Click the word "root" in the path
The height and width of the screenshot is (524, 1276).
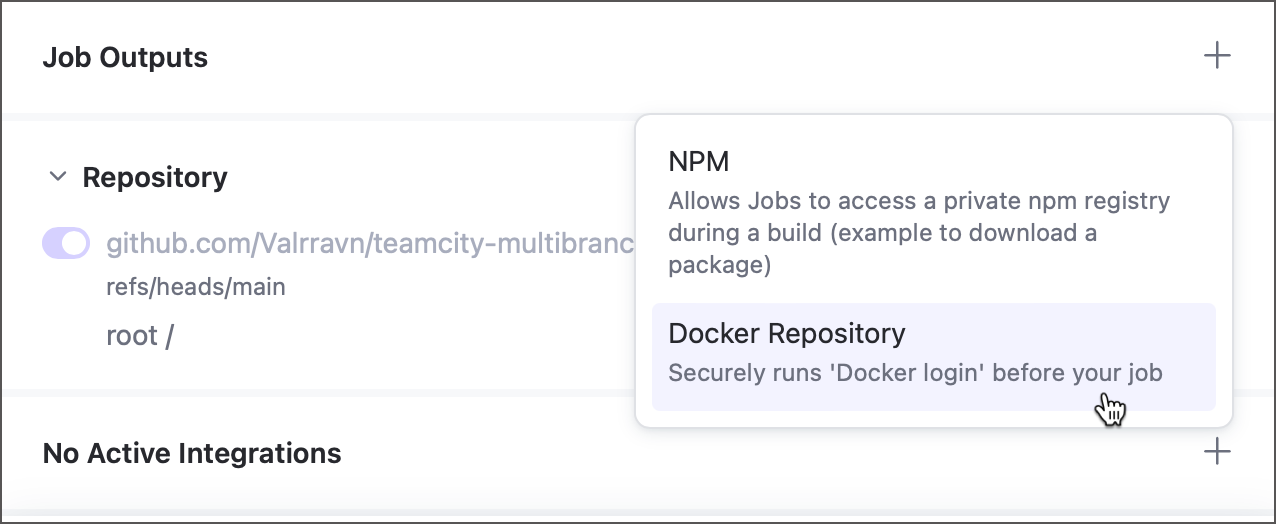pyautogui.click(x=132, y=335)
